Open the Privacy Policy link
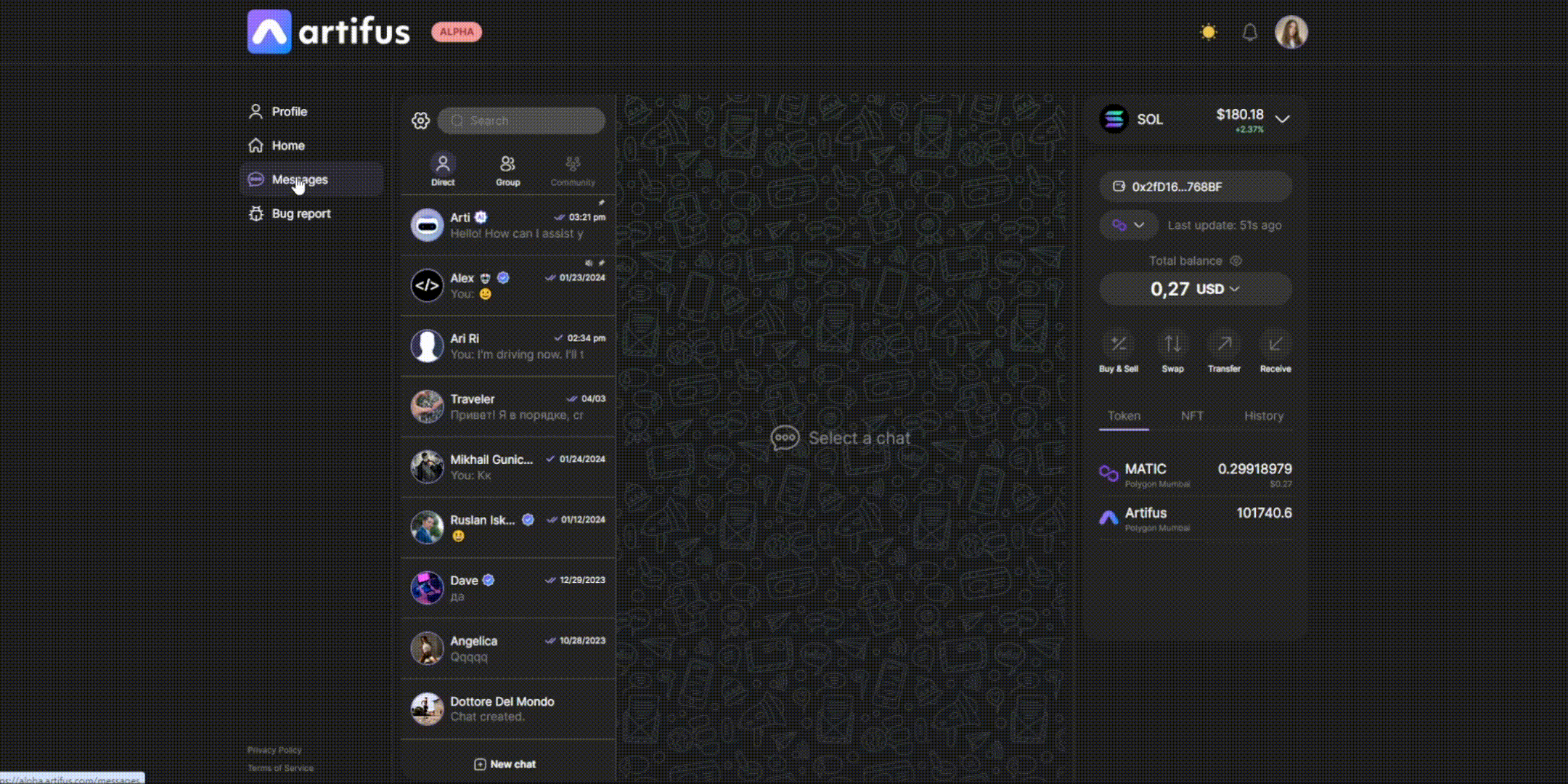The width and height of the screenshot is (1568, 784). point(274,750)
